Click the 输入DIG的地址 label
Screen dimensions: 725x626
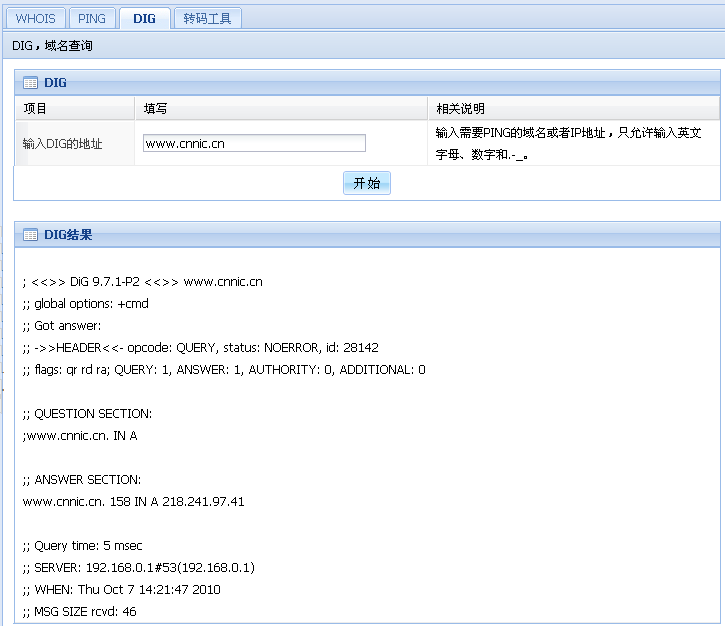(62, 144)
